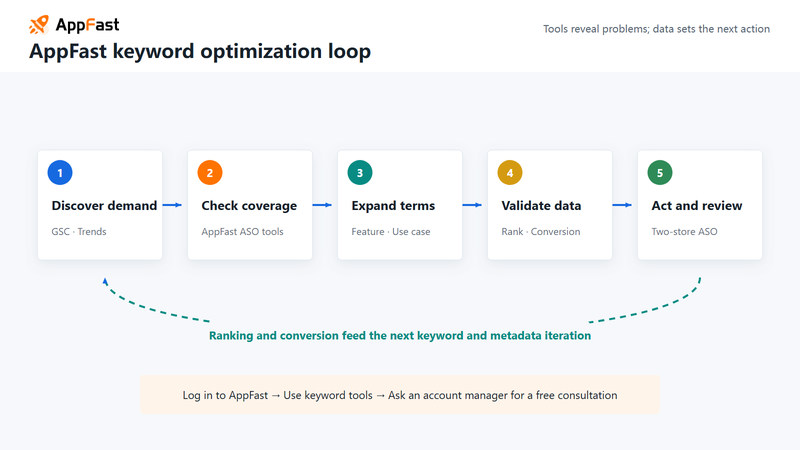Select the yellow step 4 circle
The height and width of the screenshot is (450, 800).
510,172
